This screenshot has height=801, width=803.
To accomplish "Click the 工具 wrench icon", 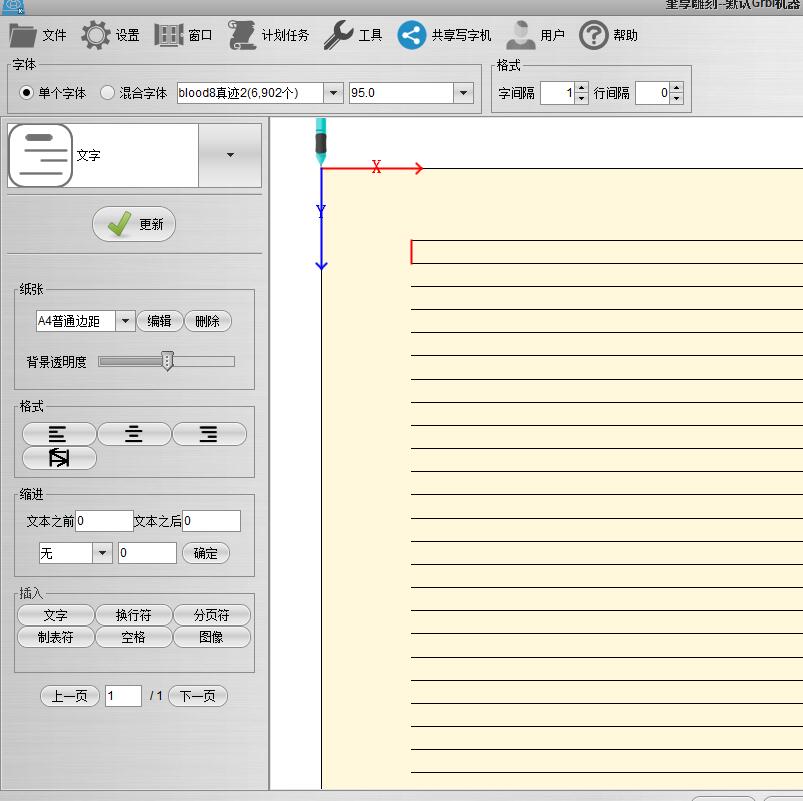I will (338, 35).
